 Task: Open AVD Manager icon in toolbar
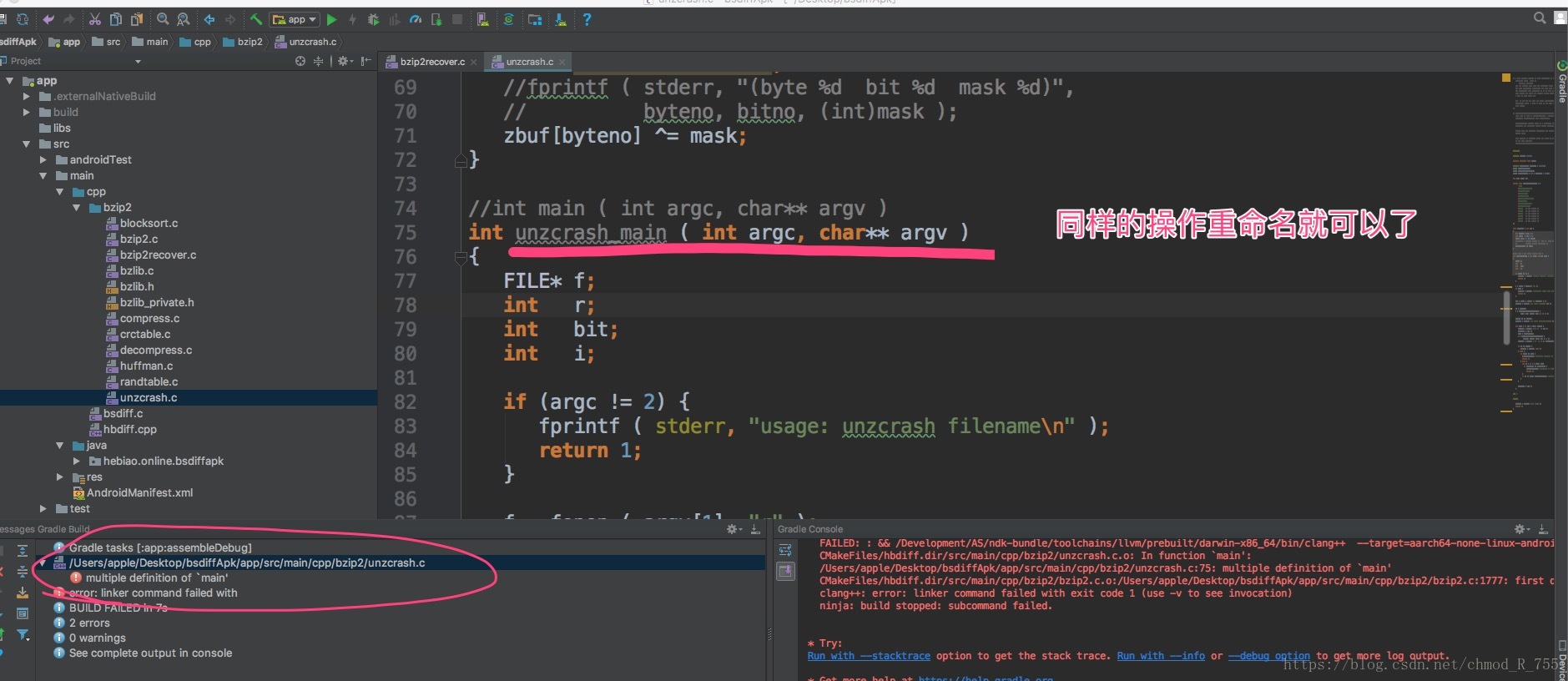coord(482,19)
